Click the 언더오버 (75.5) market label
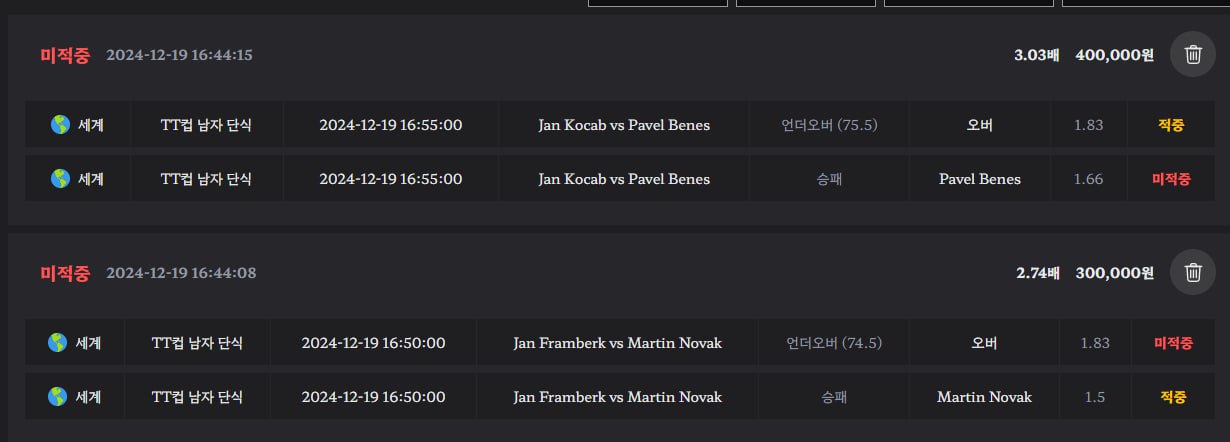 [x=829, y=125]
